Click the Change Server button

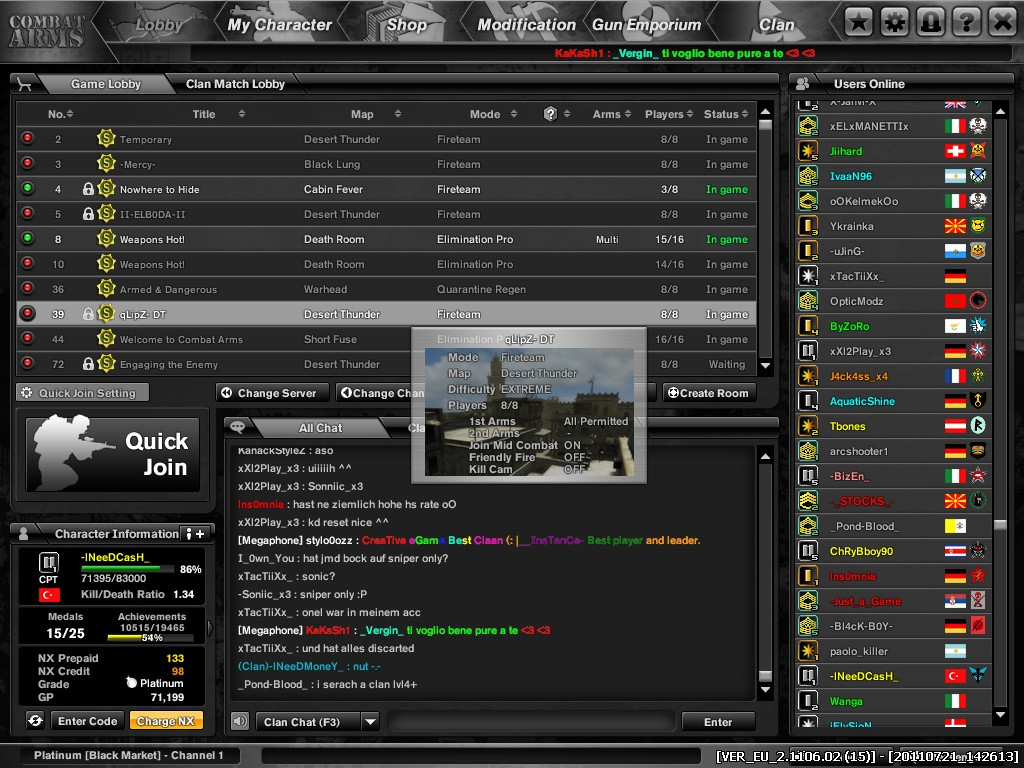272,392
